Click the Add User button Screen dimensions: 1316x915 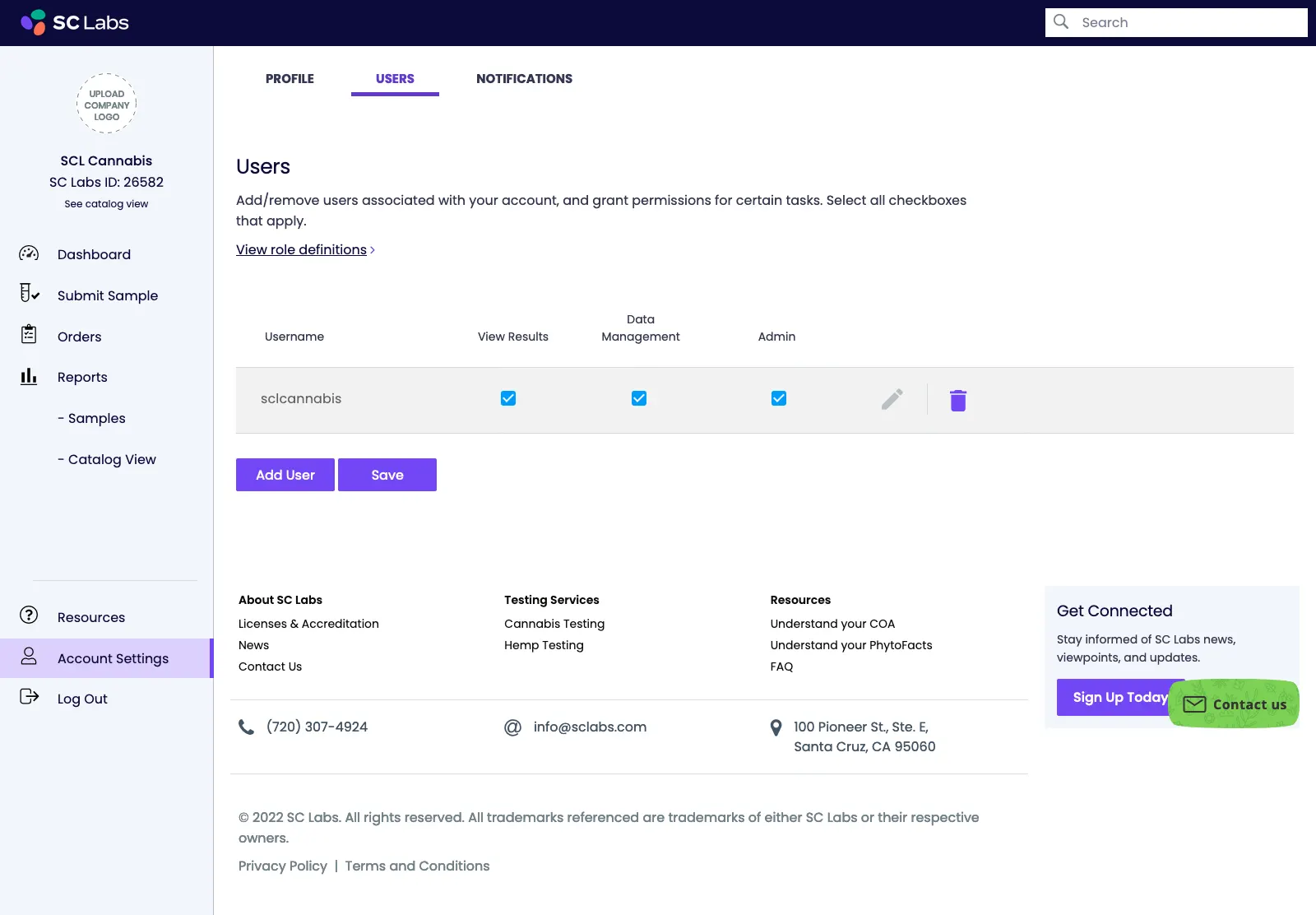coord(285,475)
